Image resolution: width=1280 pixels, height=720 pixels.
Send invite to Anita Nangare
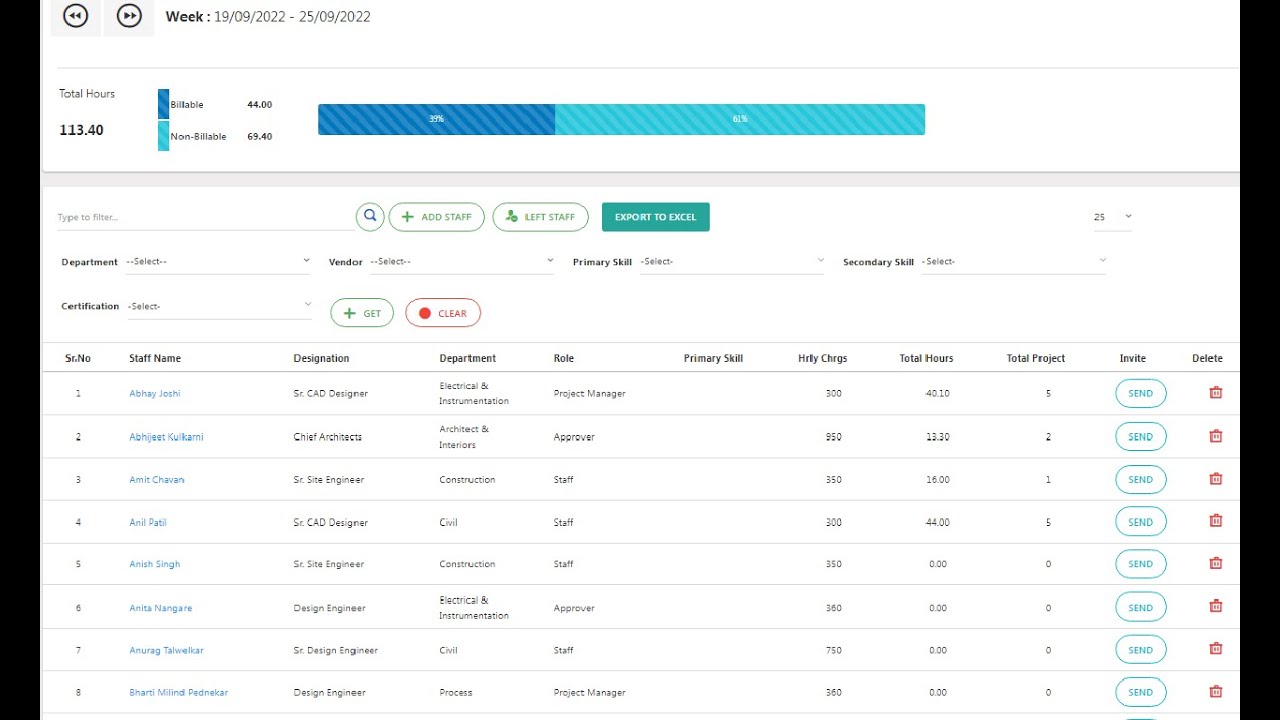[1141, 607]
